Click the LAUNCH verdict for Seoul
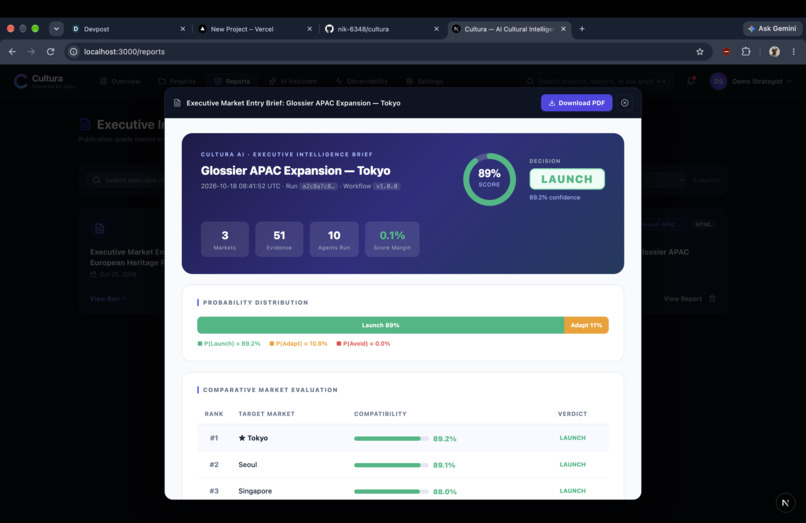806x523 pixels. click(x=573, y=464)
